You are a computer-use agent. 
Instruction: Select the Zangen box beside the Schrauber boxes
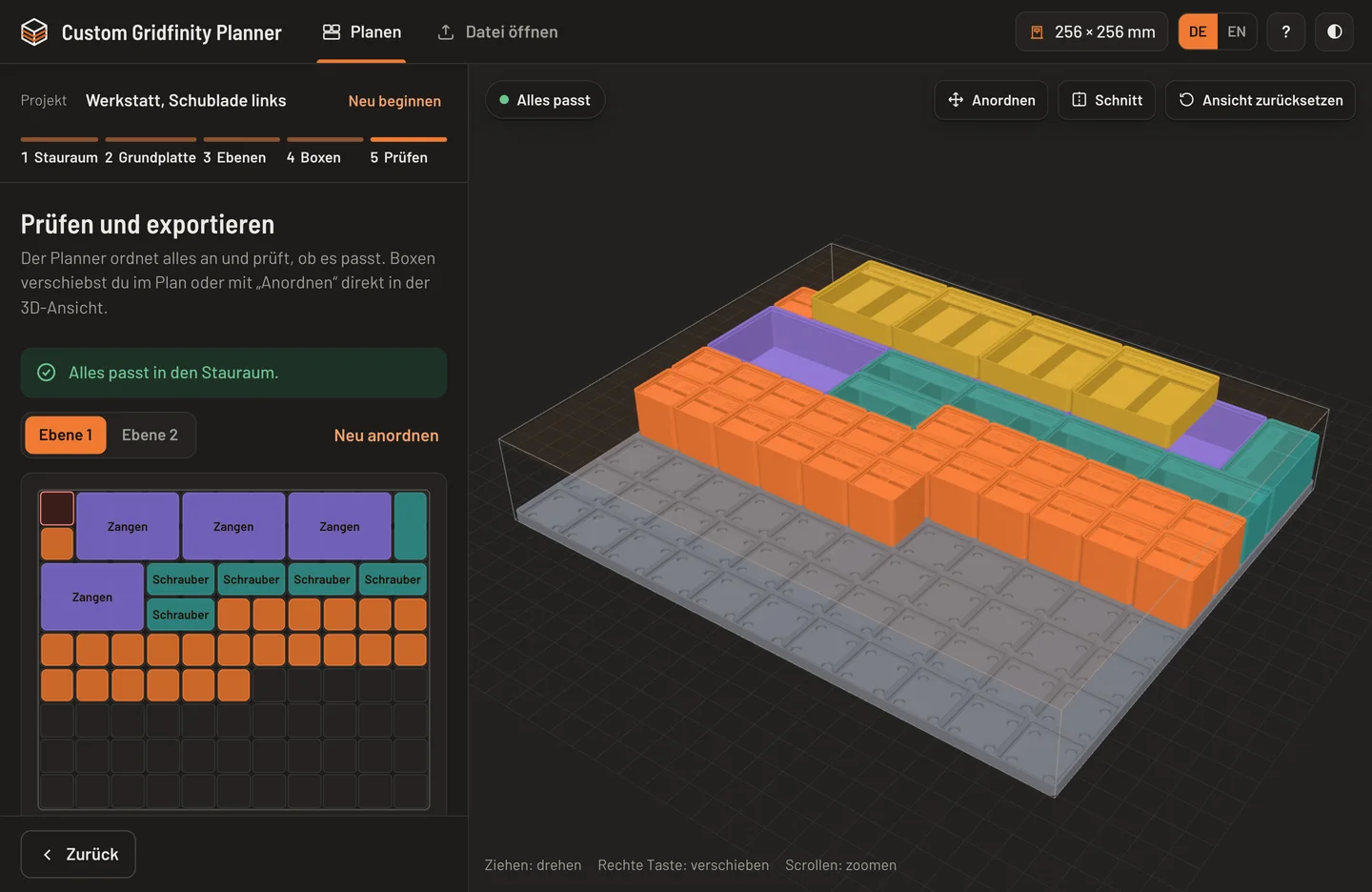coord(92,598)
